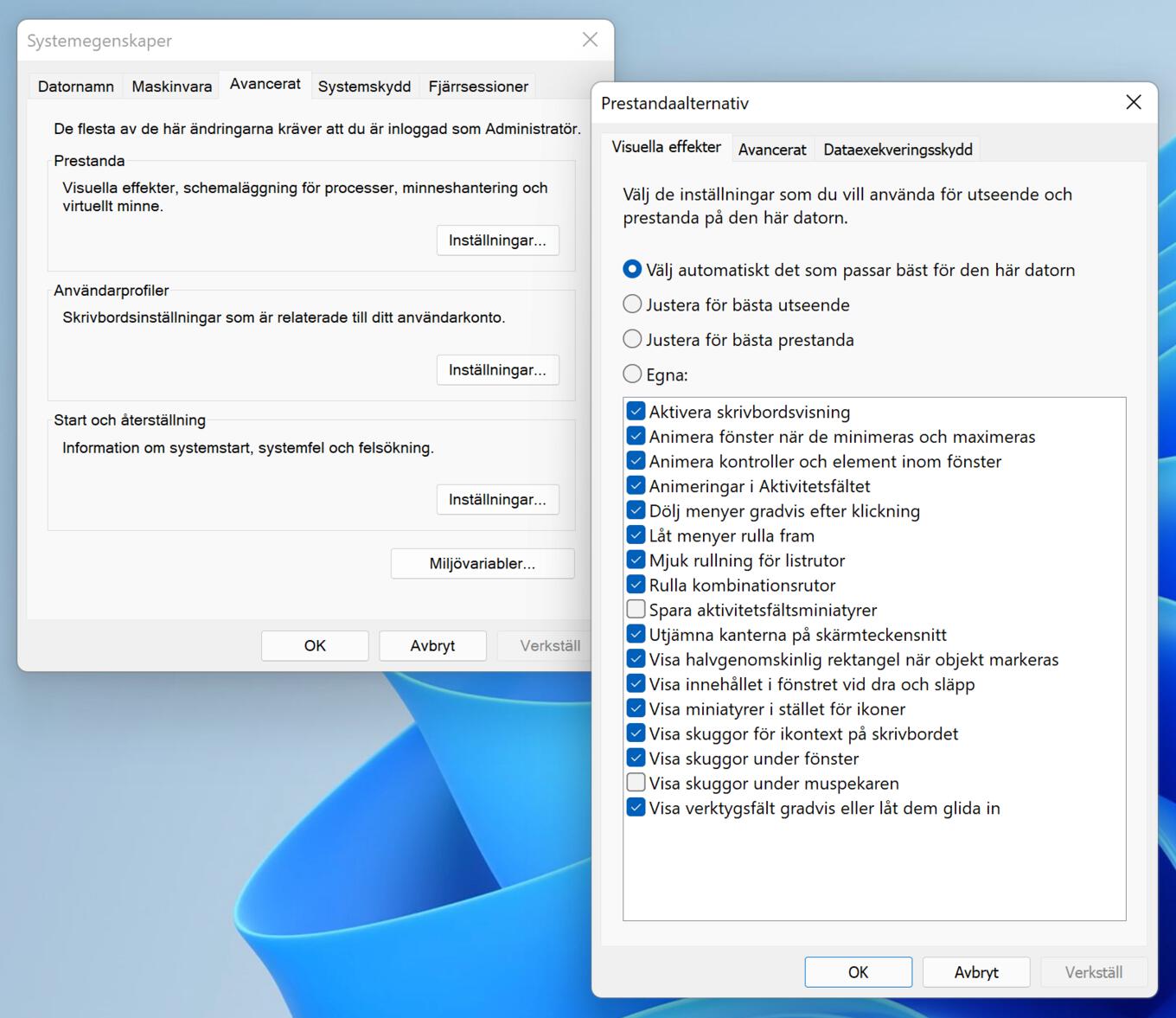Click 'Välj de inställningar som du vill använda' text

(x=847, y=206)
